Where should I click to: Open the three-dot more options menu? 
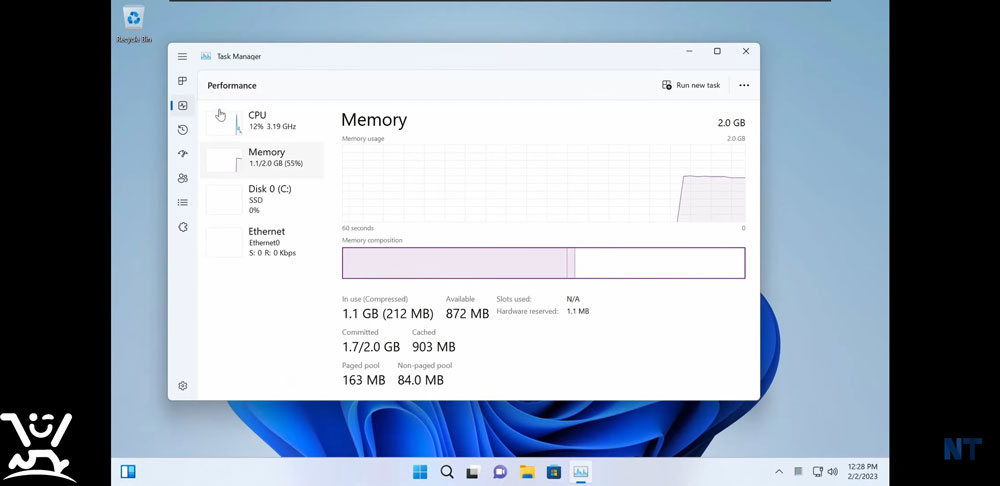coord(744,85)
